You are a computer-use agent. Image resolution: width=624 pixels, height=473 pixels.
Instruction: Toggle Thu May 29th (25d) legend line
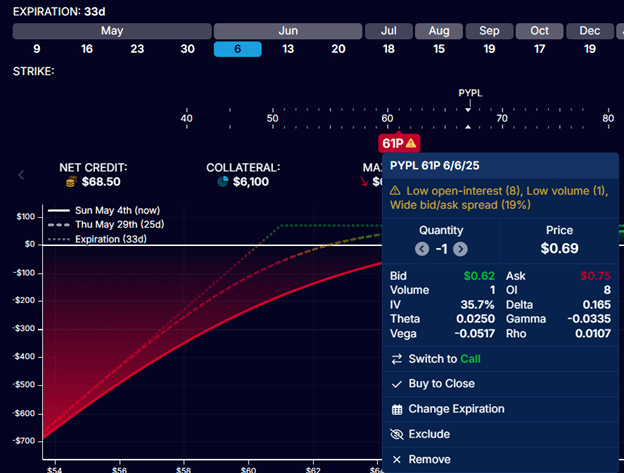[x=106, y=225]
